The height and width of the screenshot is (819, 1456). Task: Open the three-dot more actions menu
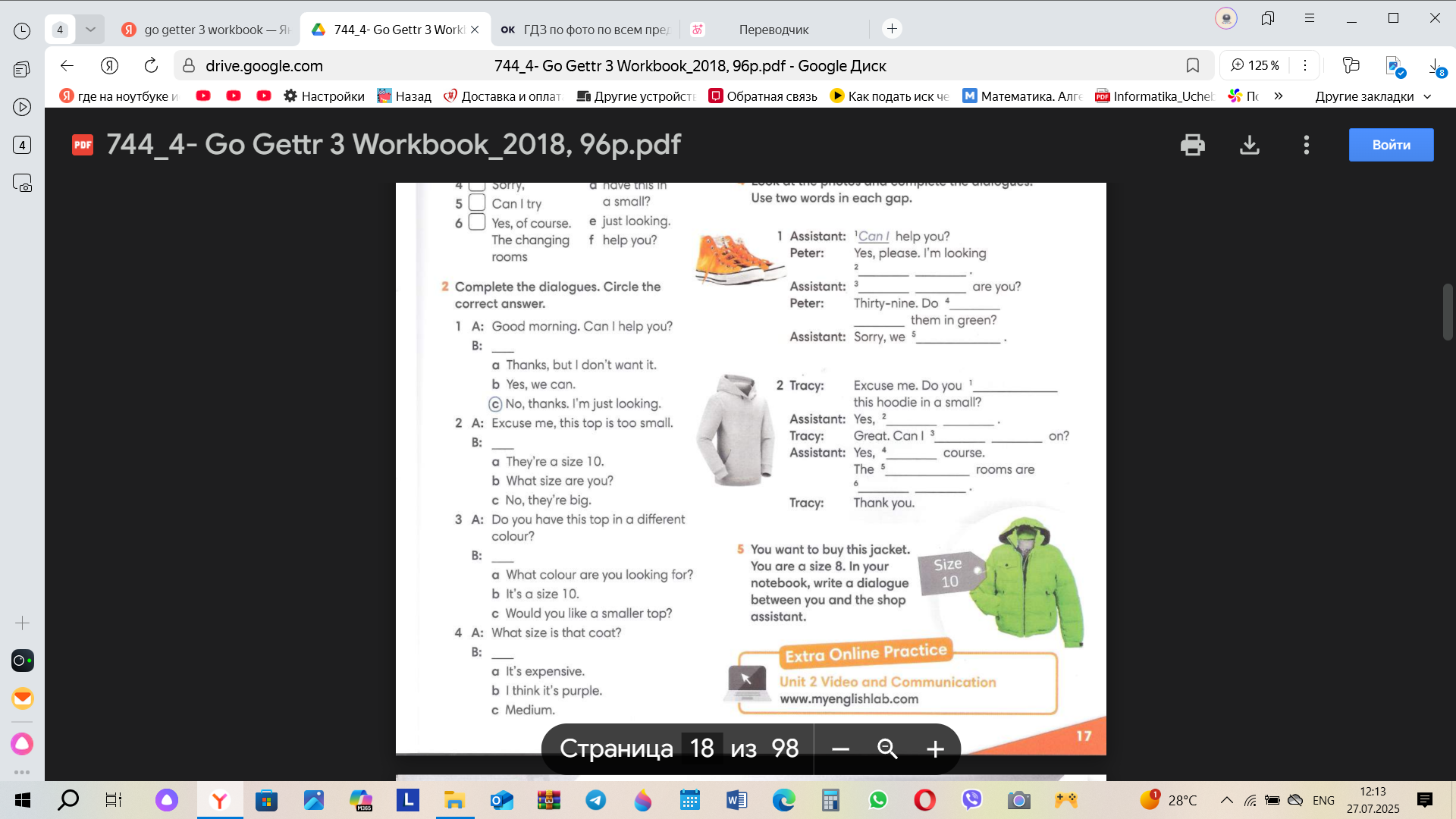click(1306, 145)
